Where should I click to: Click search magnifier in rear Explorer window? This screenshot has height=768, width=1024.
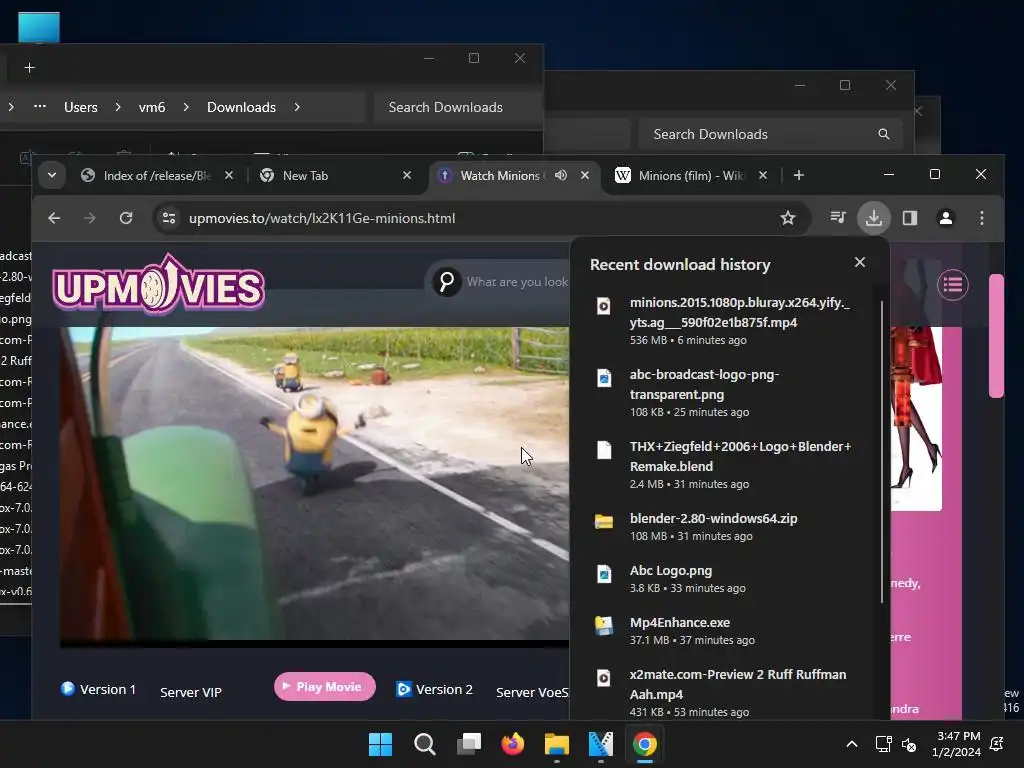pos(884,134)
